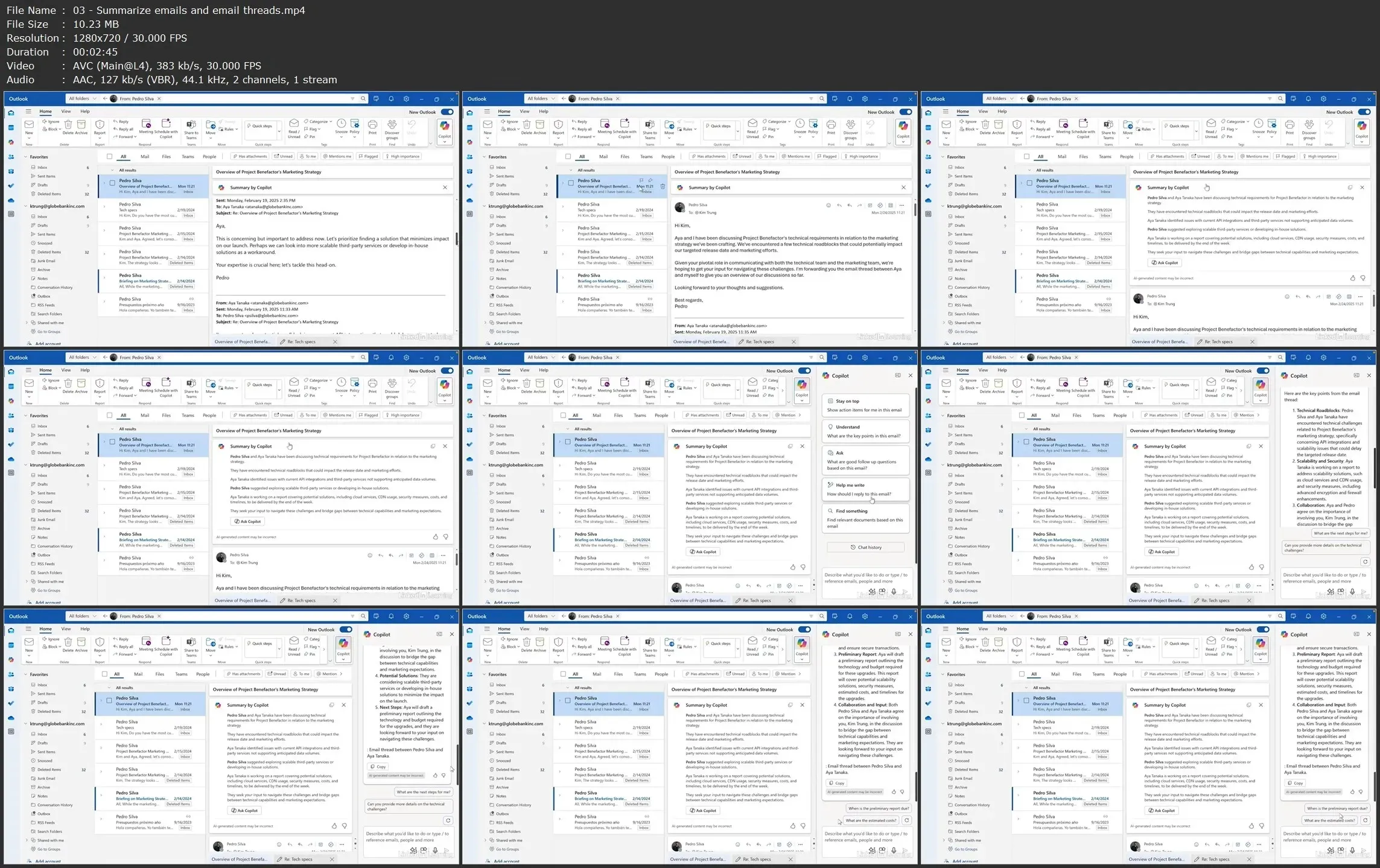In top-right frame, click the Ask Copilot button
This screenshot has width=1380, height=868.
pos(1165,263)
